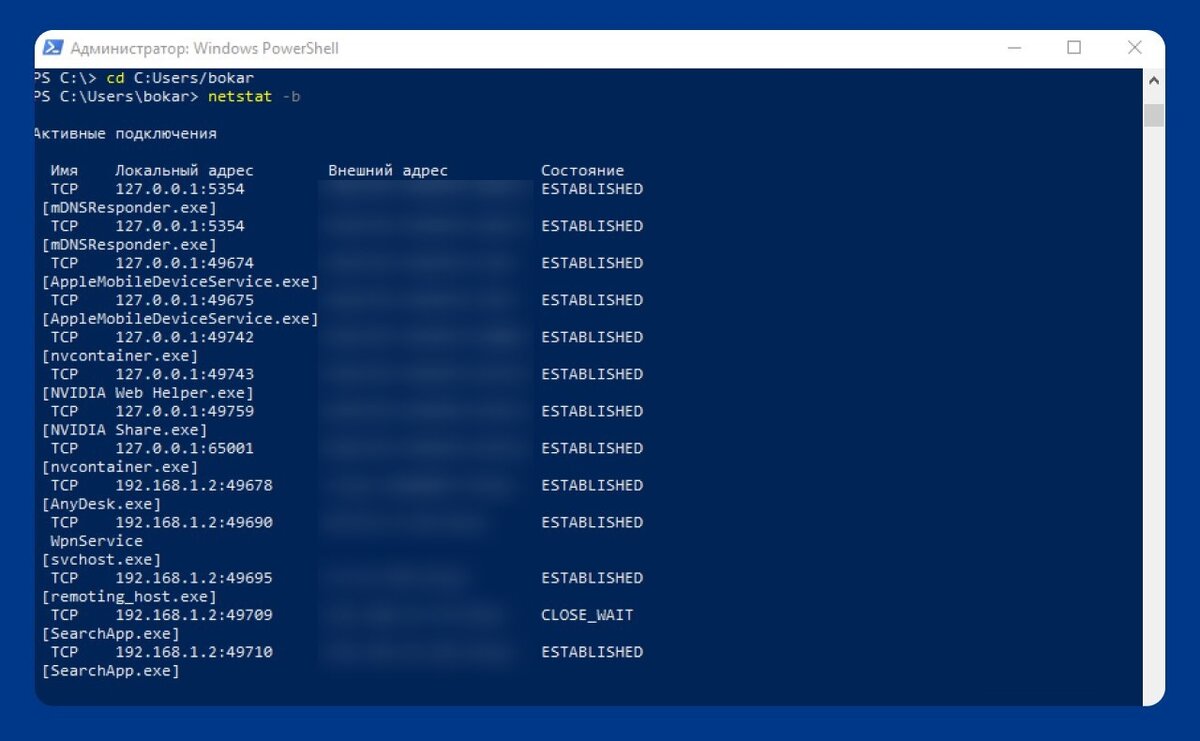1200x741 pixels.
Task: Click the scrollbar up arrow
Action: coord(1153,80)
